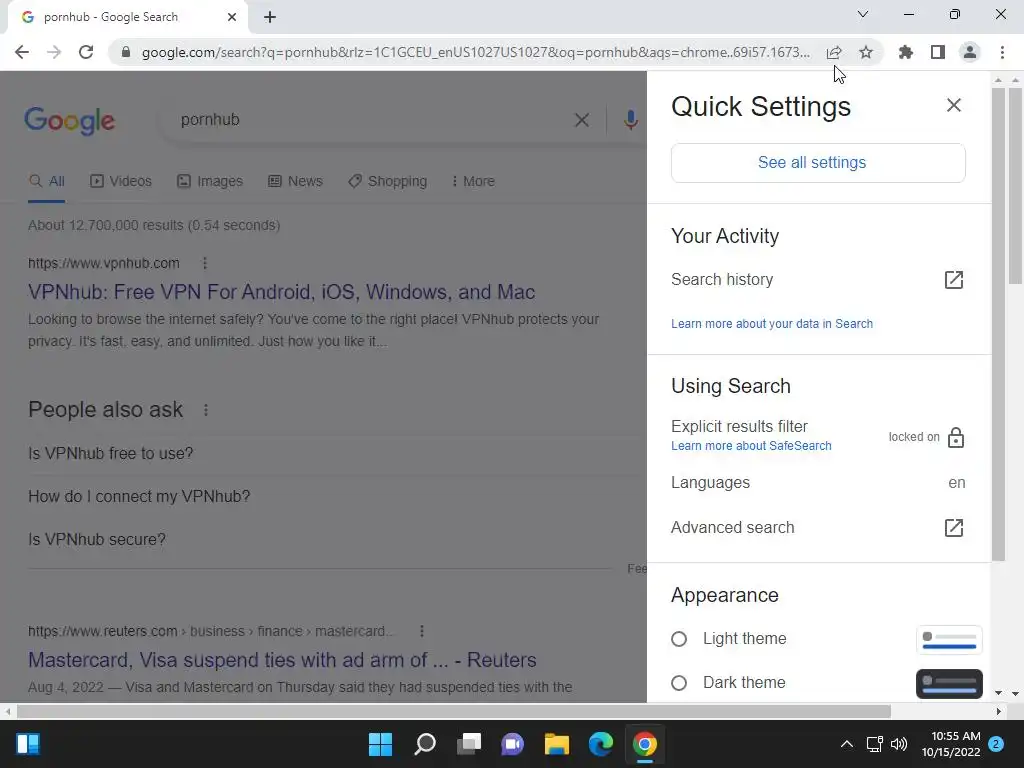Switch to the Shopping tab
Screen dimensions: 1024x768
click(x=387, y=182)
